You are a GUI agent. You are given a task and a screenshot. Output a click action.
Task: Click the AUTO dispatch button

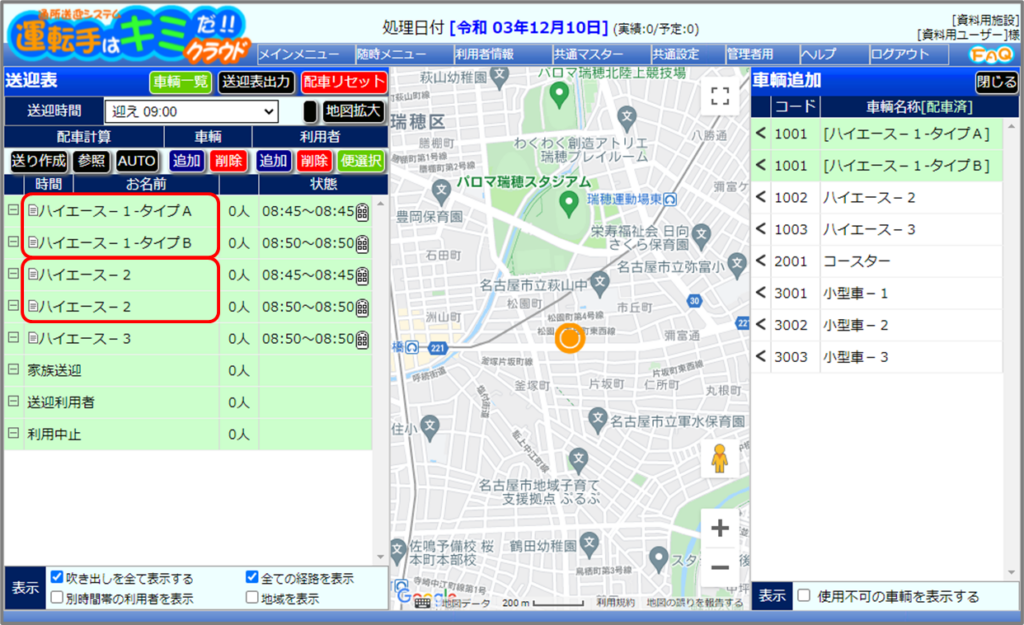(137, 160)
